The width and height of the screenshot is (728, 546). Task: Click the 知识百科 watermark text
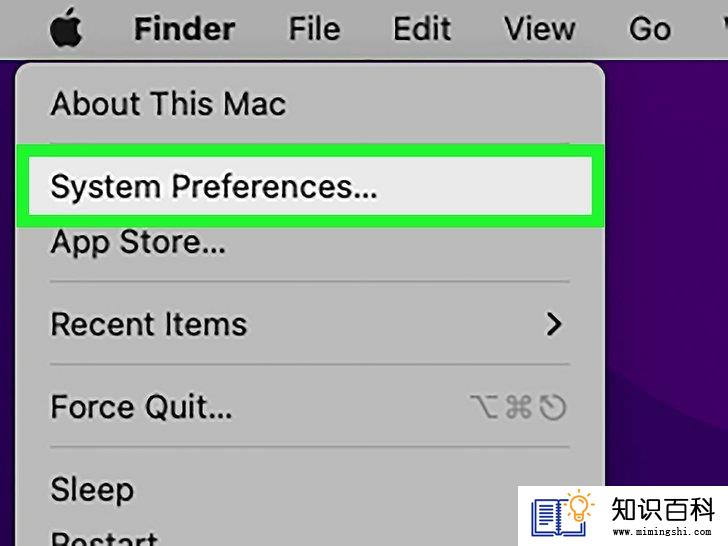tap(662, 509)
